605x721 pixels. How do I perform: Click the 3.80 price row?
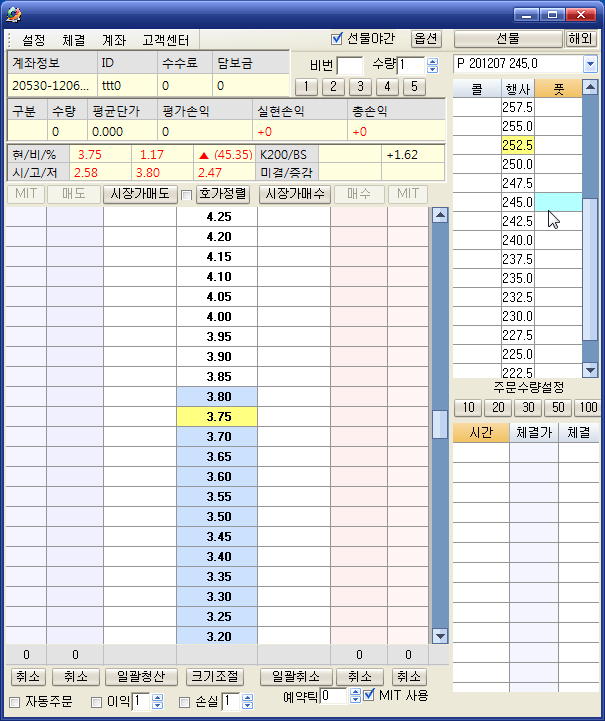pos(217,396)
